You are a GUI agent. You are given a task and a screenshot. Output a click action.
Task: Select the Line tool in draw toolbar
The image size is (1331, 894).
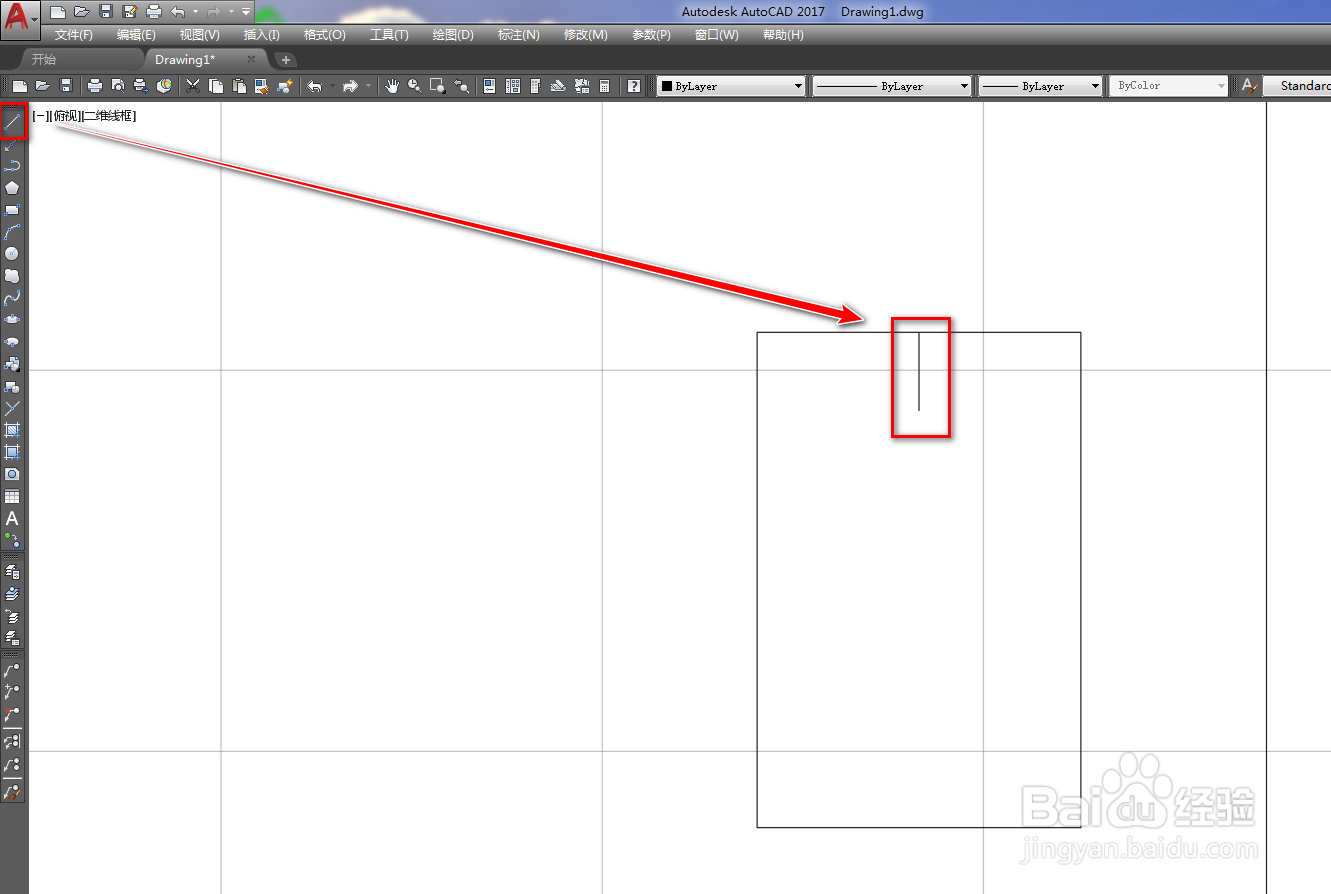[x=12, y=122]
